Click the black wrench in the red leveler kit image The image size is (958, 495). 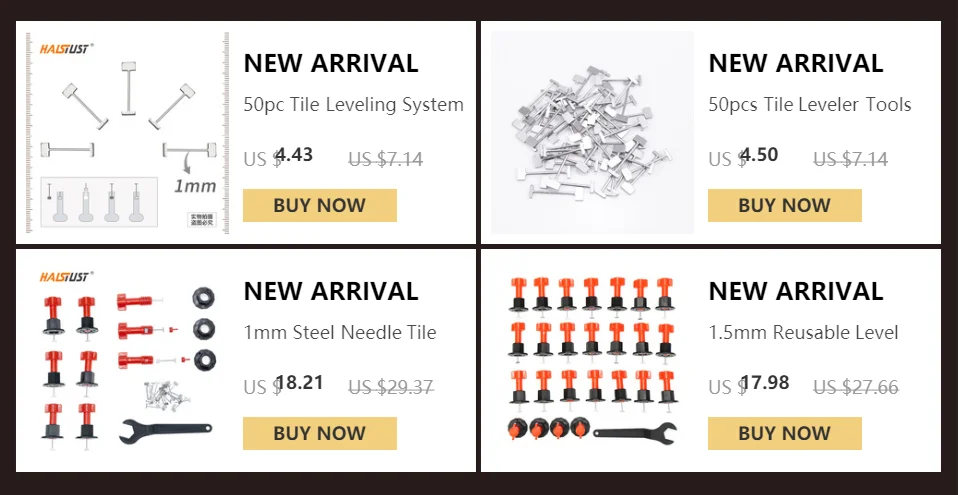(x=165, y=431)
